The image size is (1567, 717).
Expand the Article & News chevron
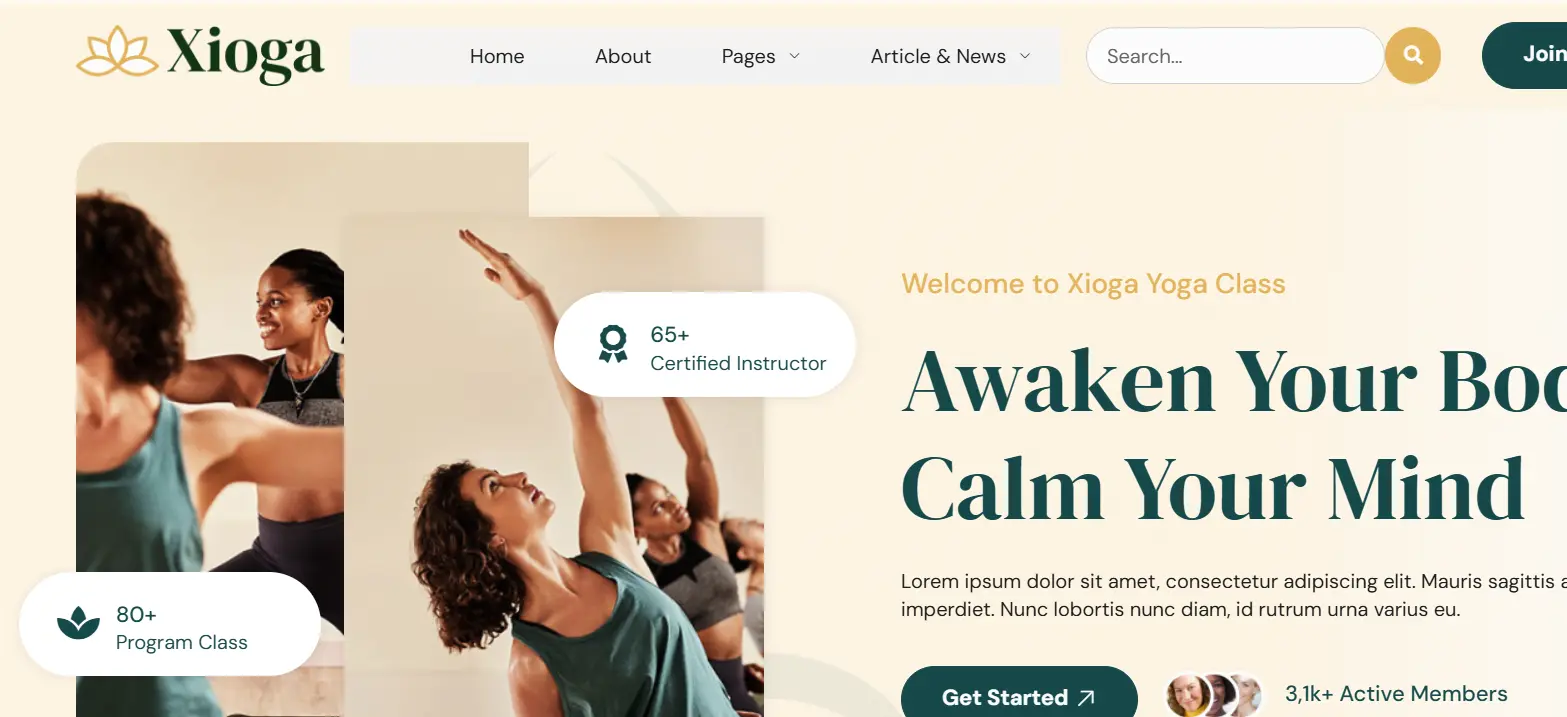tap(1025, 56)
